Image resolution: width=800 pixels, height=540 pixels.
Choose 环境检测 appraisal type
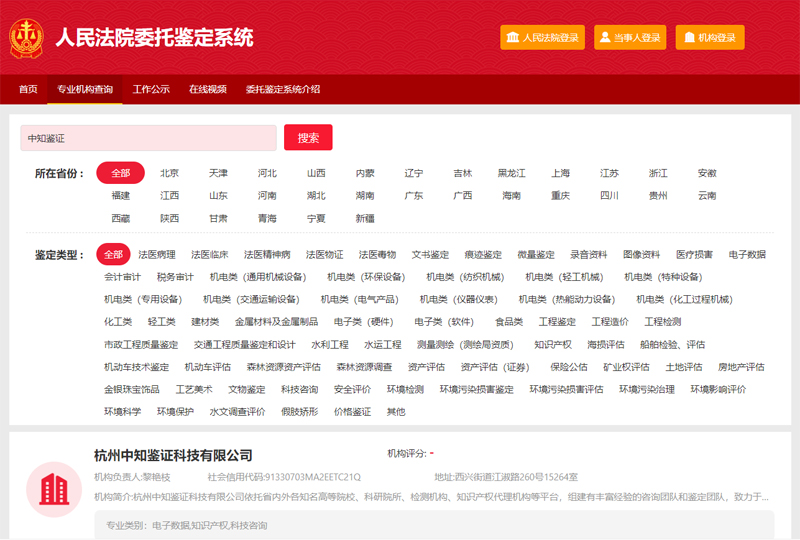(405, 389)
